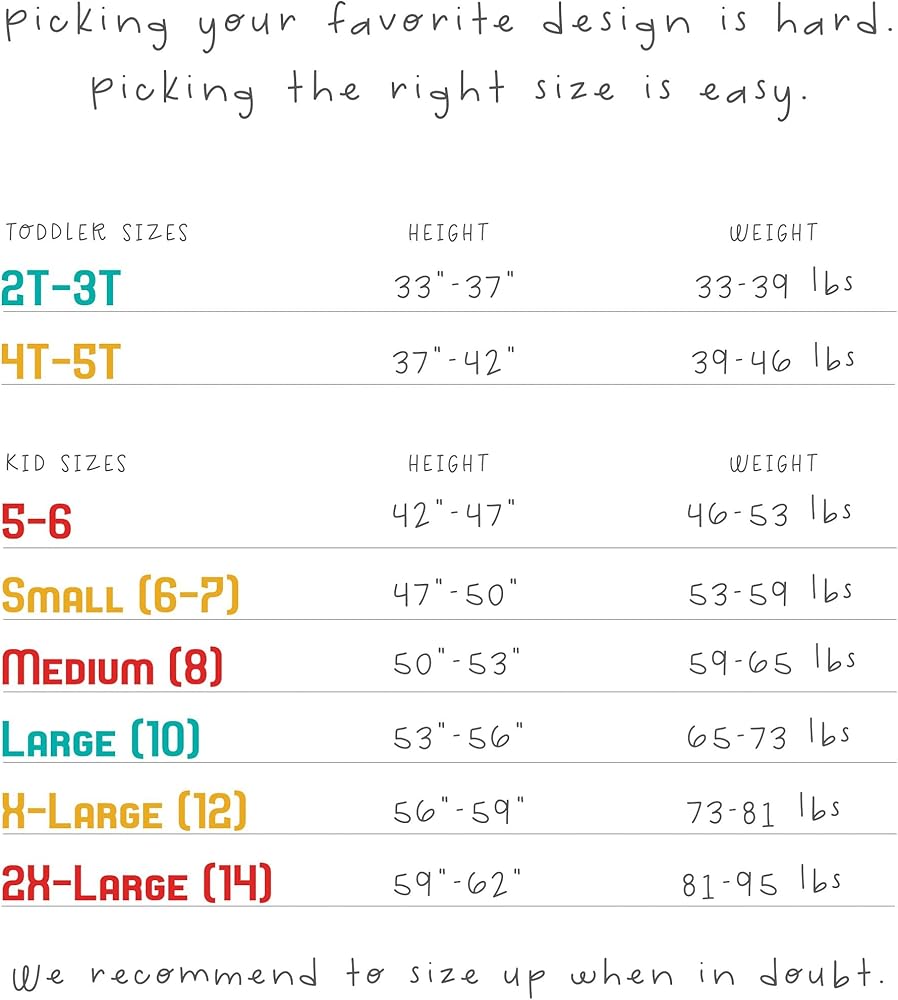Choose the Medium (8) size label
The width and height of the screenshot is (898, 1000).
[112, 667]
